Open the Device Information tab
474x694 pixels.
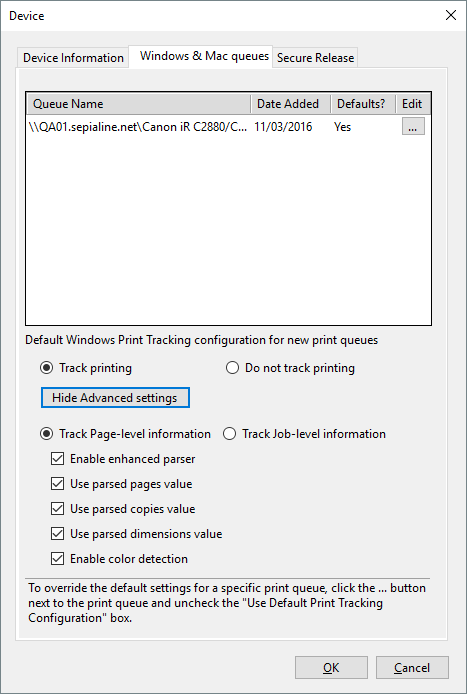73,58
